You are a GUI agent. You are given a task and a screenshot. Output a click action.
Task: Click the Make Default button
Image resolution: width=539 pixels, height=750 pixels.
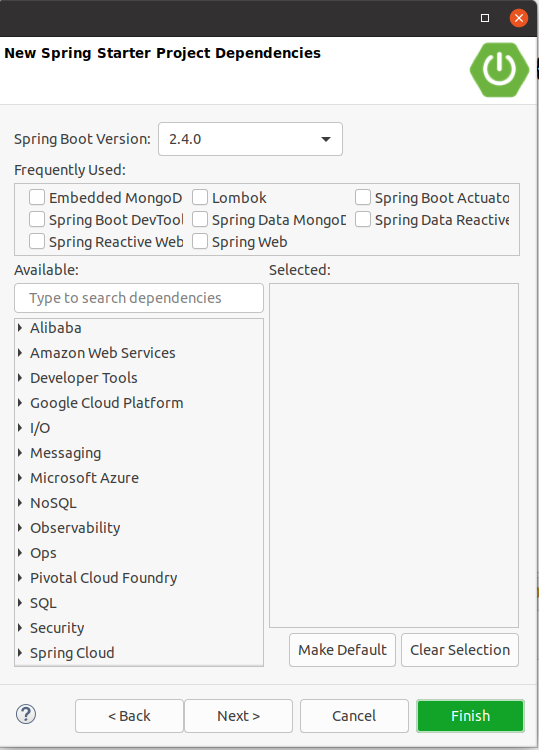(342, 650)
